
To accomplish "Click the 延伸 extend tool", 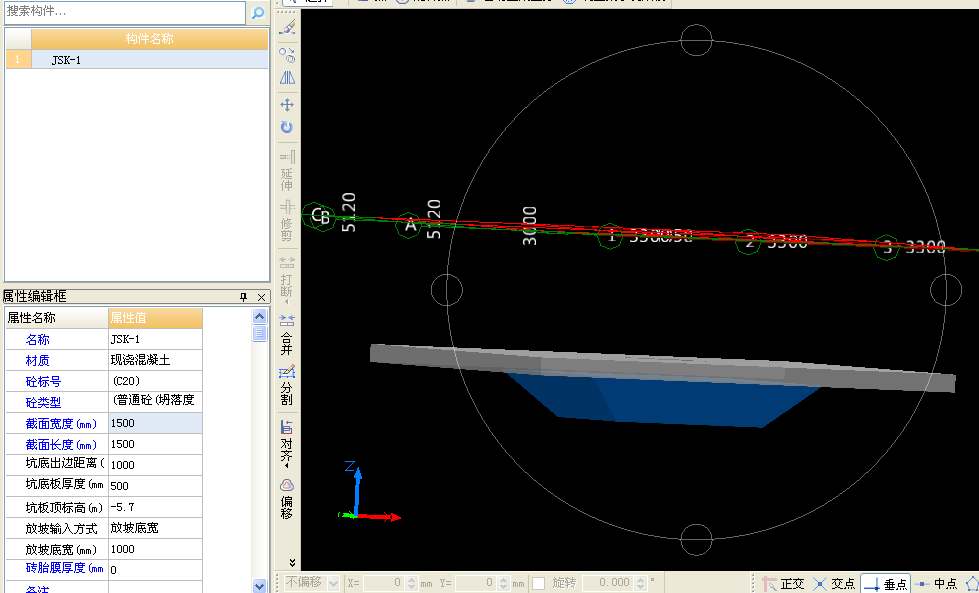I will click(x=287, y=171).
